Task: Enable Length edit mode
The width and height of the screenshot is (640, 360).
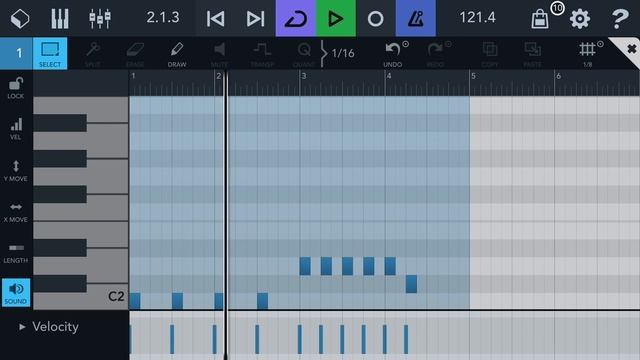Action: (x=16, y=253)
